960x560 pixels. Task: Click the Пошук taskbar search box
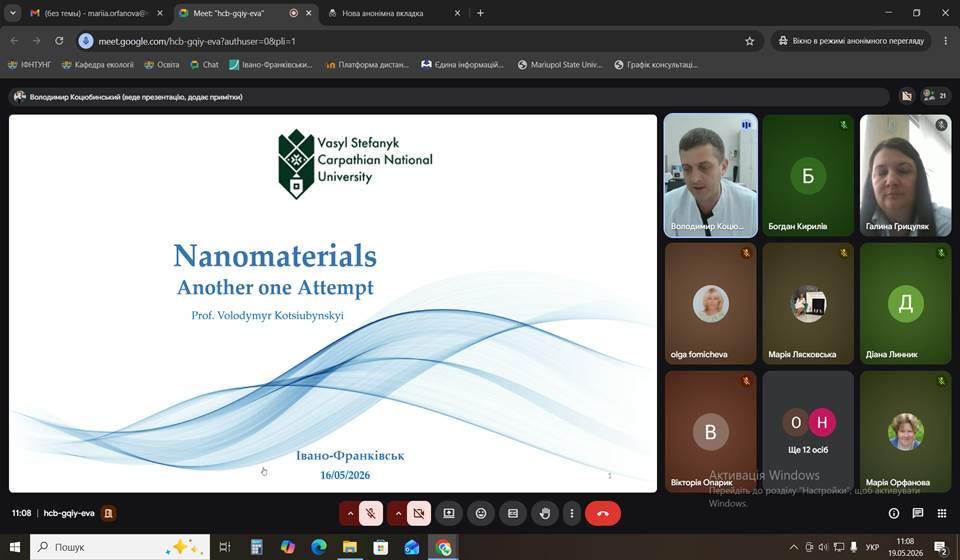119,547
